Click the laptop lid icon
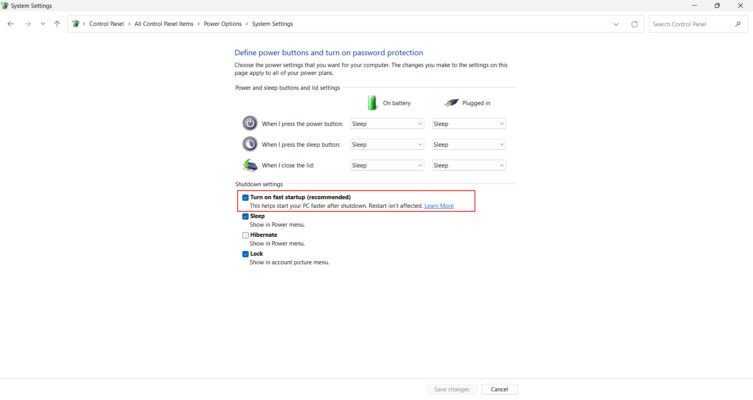The width and height of the screenshot is (753, 400). pos(250,165)
